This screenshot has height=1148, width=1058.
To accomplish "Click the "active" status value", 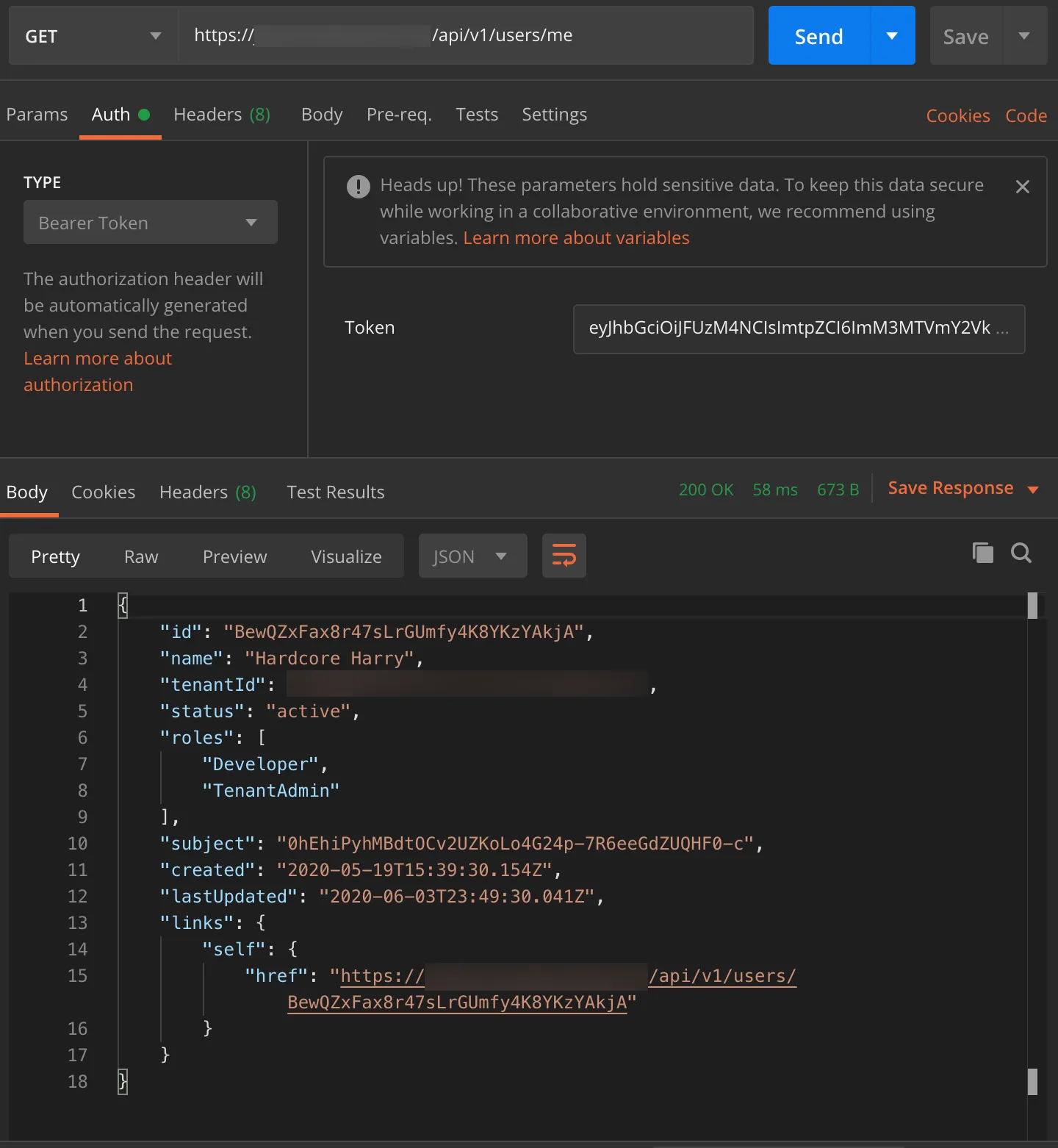I will click(309, 711).
